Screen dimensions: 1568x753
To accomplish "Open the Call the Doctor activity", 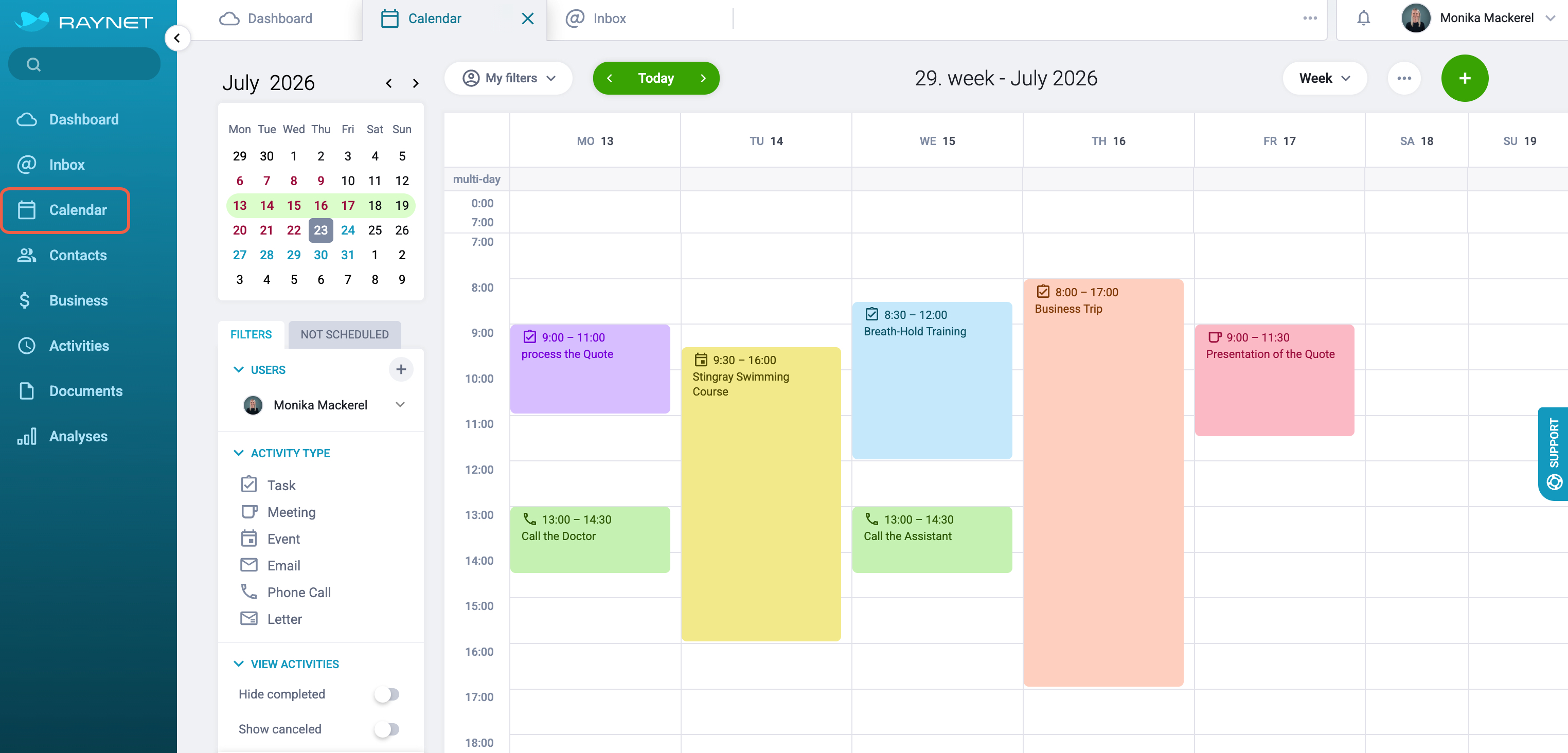I will (x=590, y=540).
